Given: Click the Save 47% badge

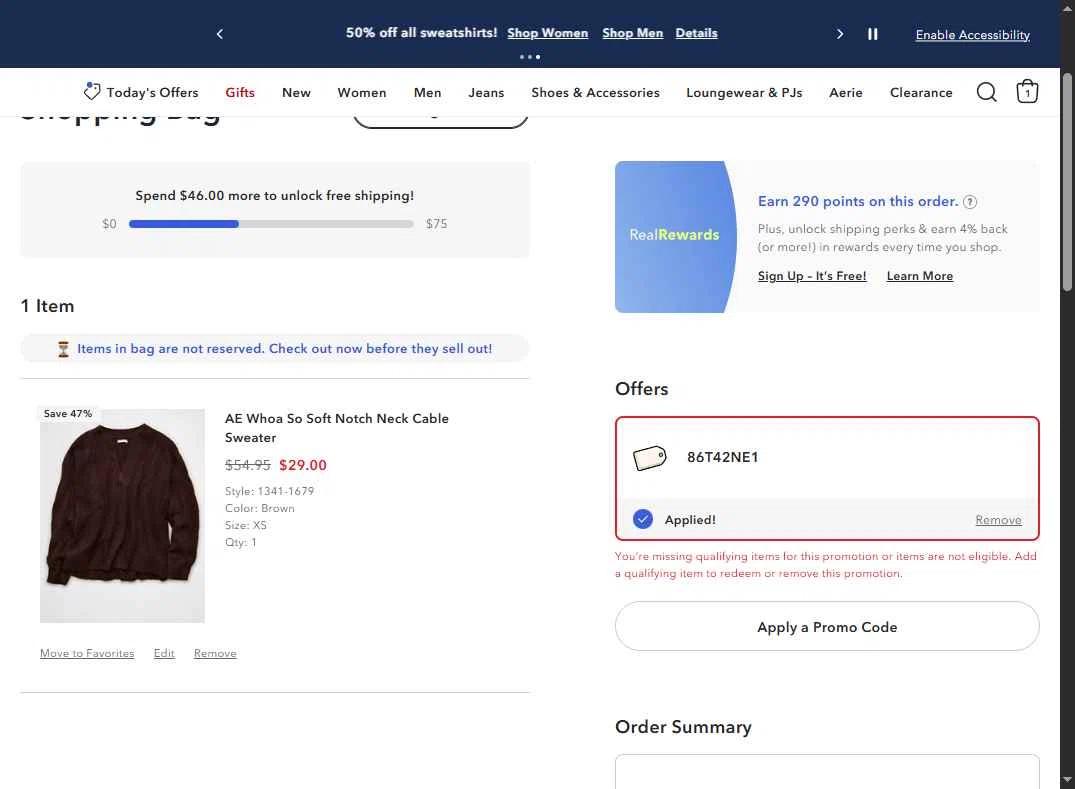Looking at the screenshot, I should (x=67, y=413).
